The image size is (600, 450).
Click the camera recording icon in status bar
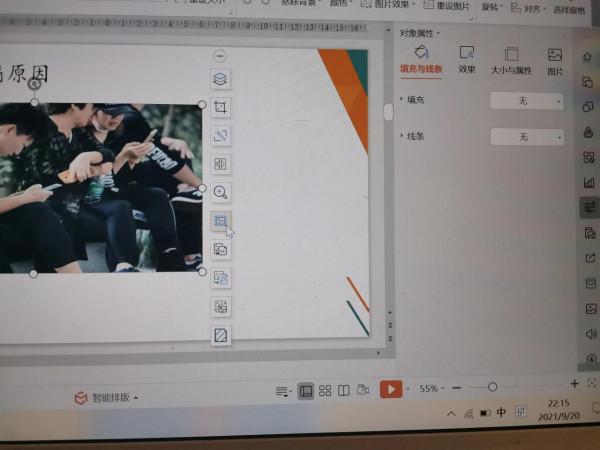[x=362, y=390]
